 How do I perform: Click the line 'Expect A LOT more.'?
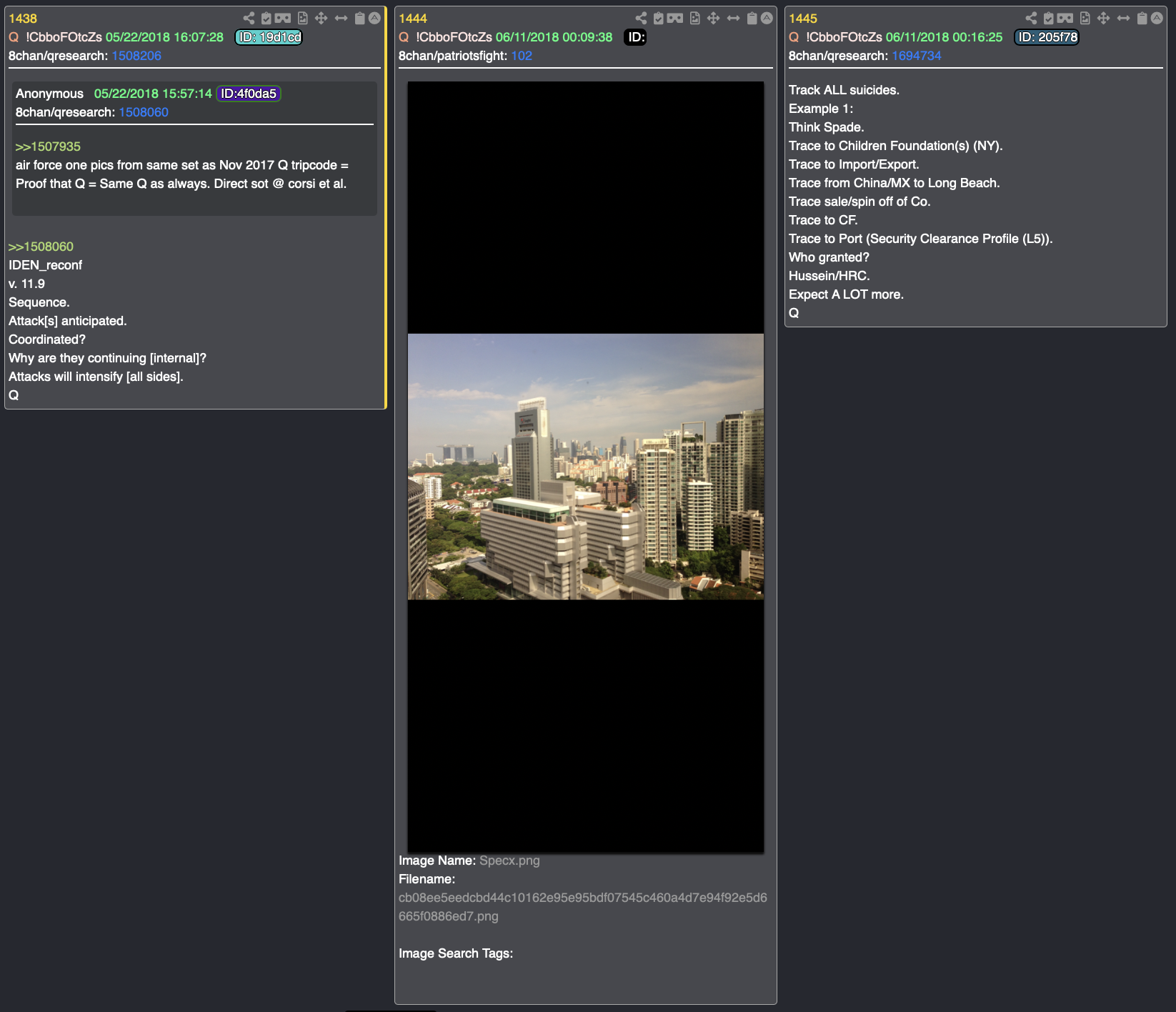click(846, 294)
